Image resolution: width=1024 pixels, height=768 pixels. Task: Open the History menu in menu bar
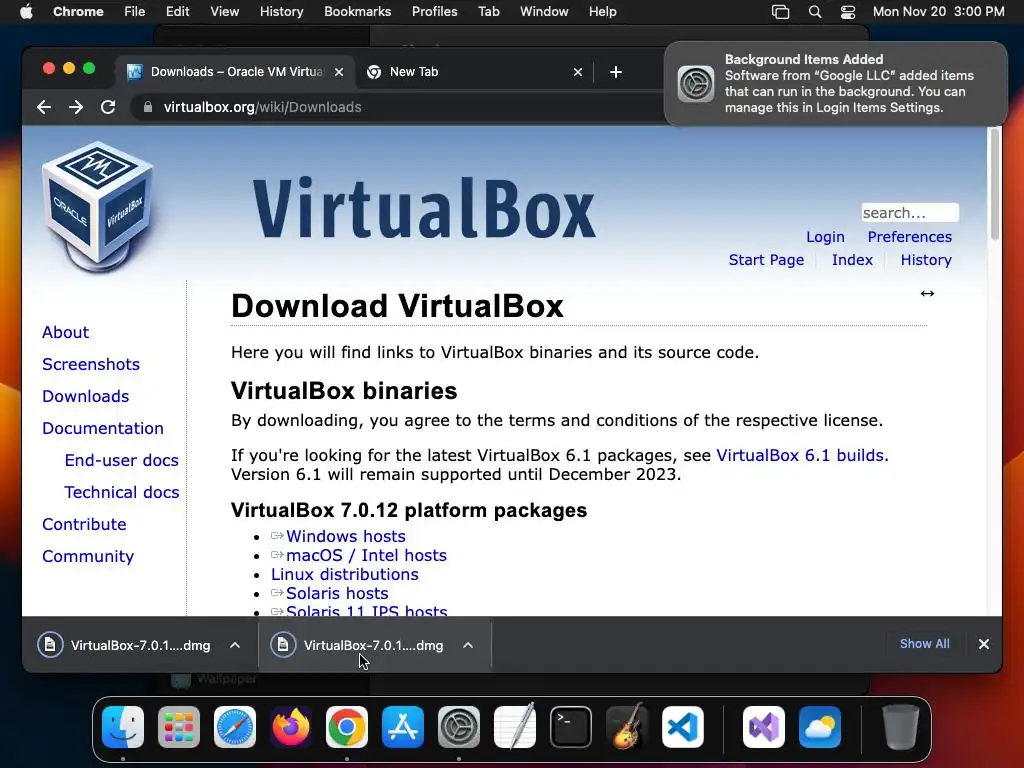pos(281,12)
